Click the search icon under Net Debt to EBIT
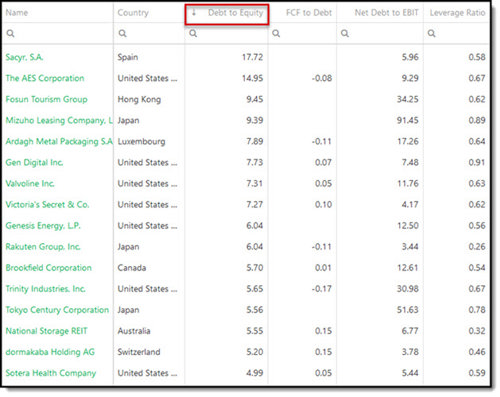Screen dimensions: 500x397 click(345, 33)
